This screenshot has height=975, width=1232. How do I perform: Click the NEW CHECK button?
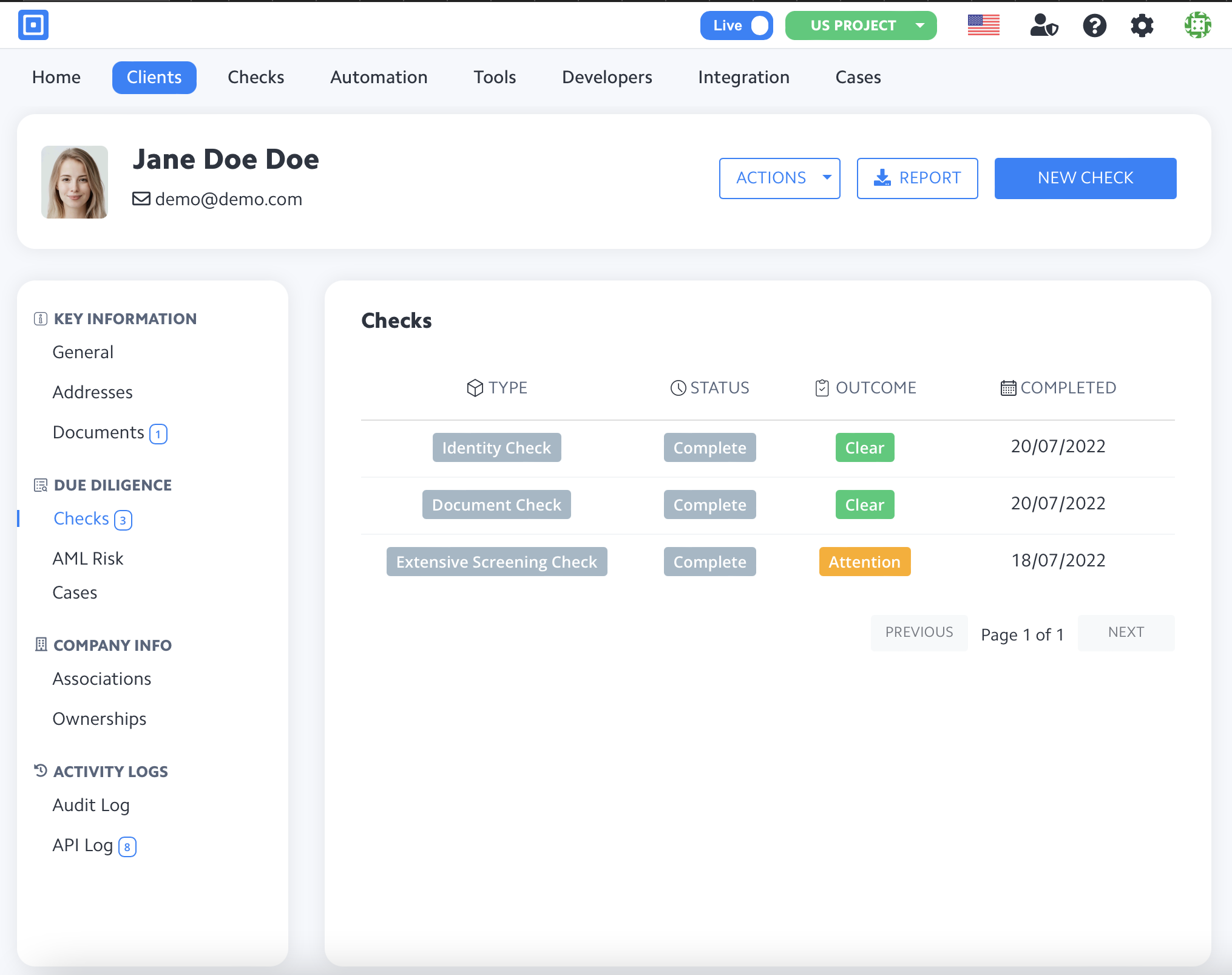coord(1085,178)
